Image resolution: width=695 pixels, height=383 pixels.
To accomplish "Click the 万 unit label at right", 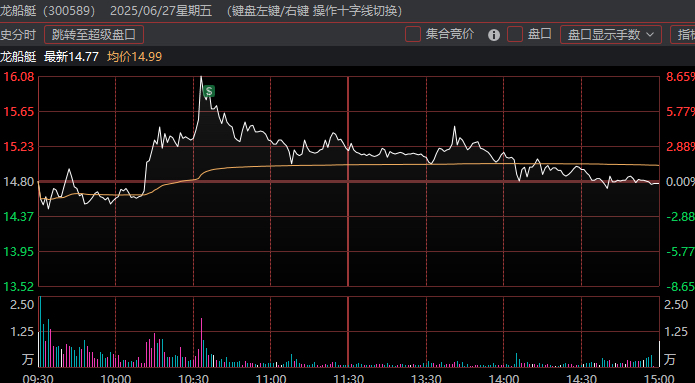I will 670,359.
